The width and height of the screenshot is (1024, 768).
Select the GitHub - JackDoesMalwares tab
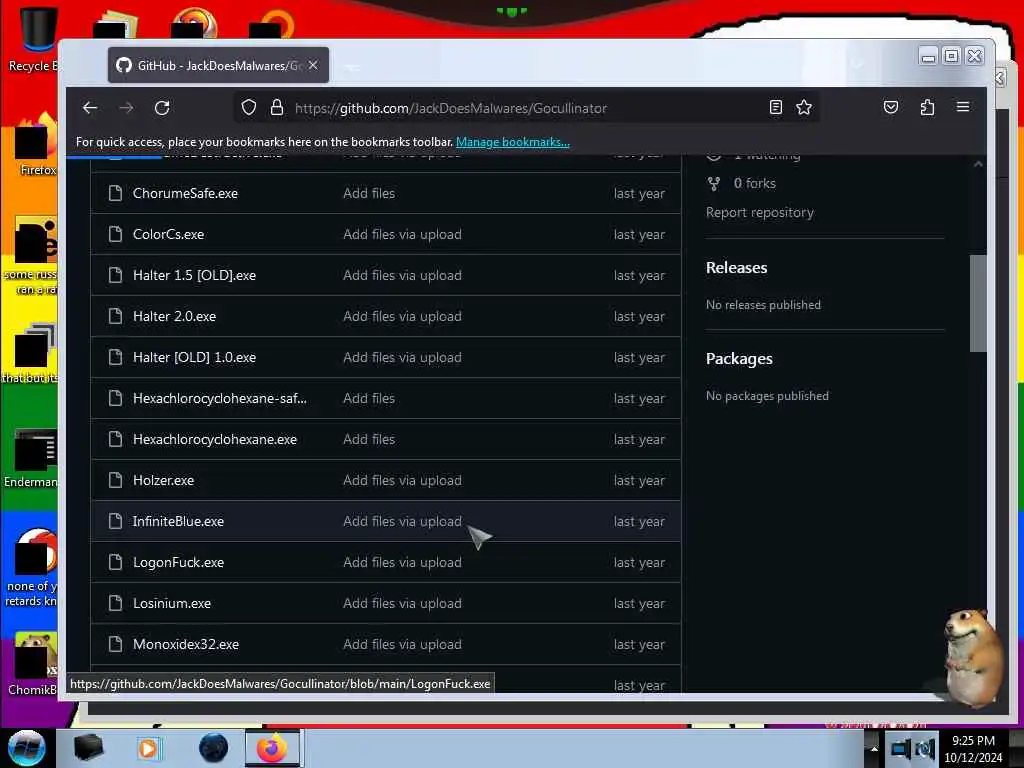tap(218, 65)
